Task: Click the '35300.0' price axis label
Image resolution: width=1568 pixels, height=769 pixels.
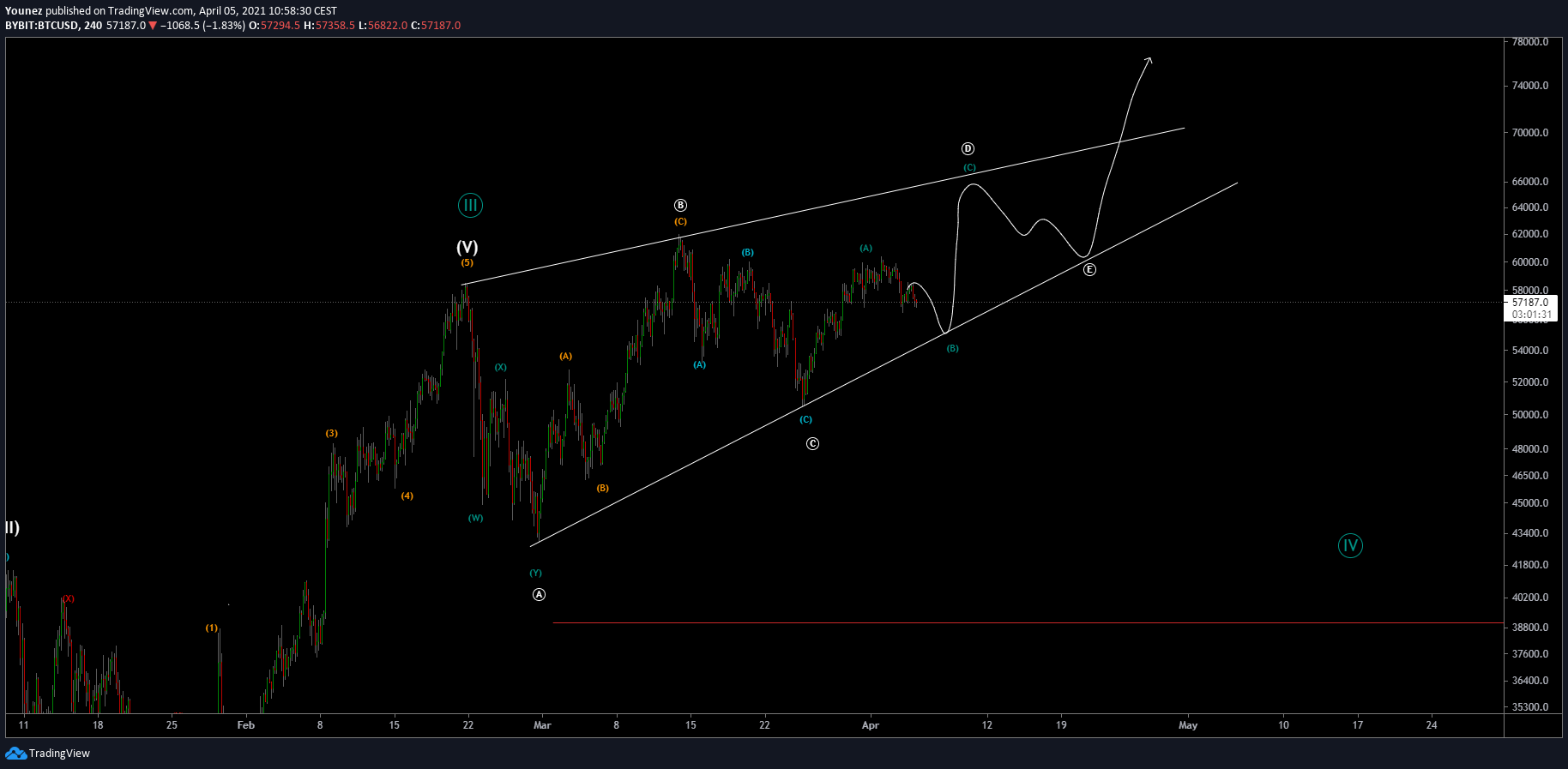Action: (x=1530, y=707)
